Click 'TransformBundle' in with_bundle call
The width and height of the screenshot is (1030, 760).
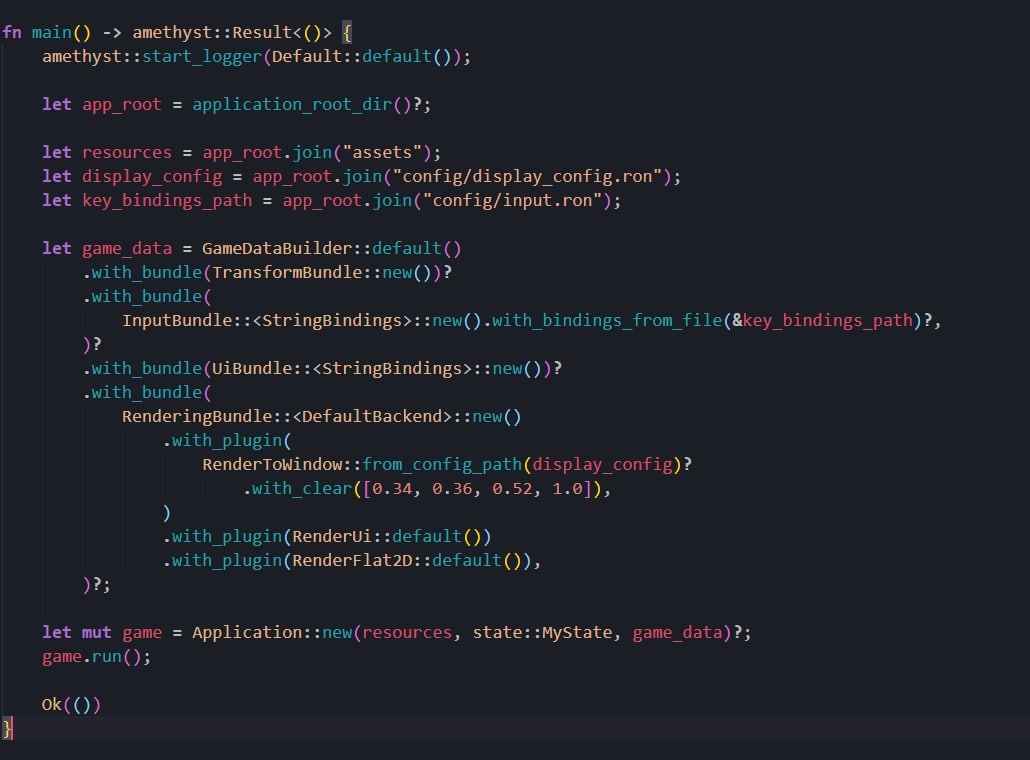287,273
